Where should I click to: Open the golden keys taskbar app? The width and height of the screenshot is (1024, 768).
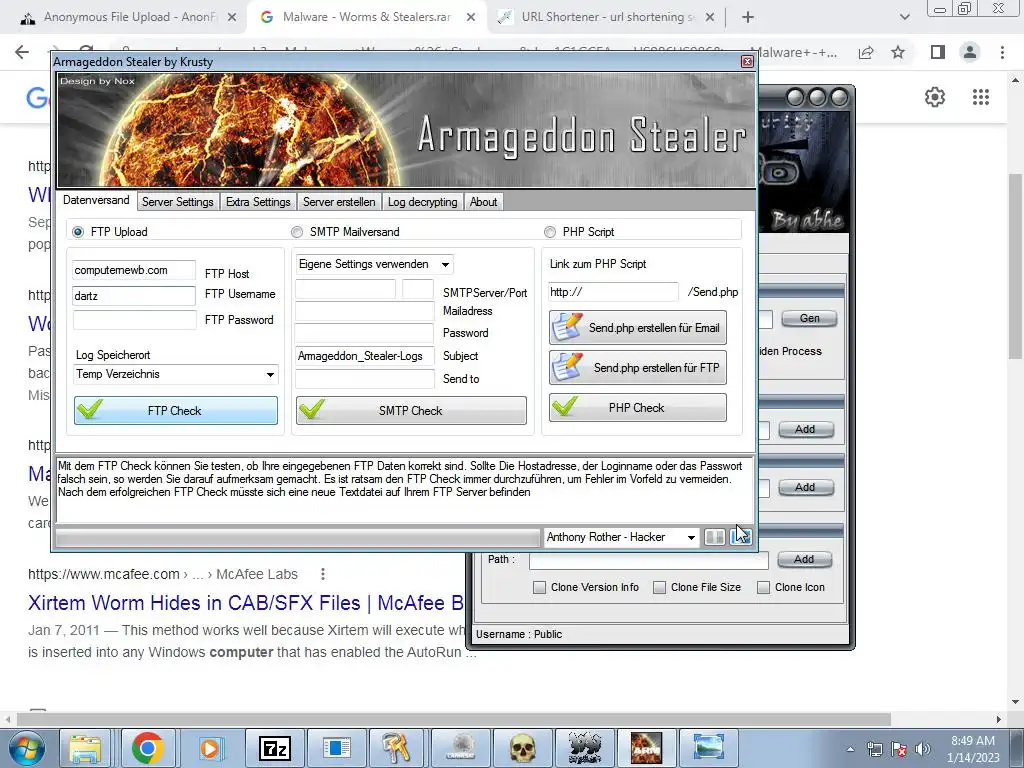pyautogui.click(x=396, y=748)
